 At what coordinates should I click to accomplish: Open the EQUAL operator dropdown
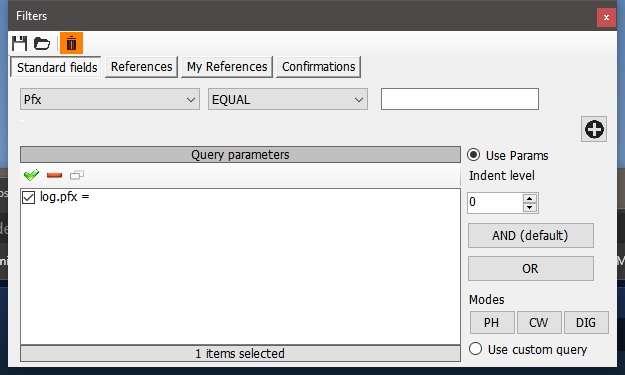point(288,99)
